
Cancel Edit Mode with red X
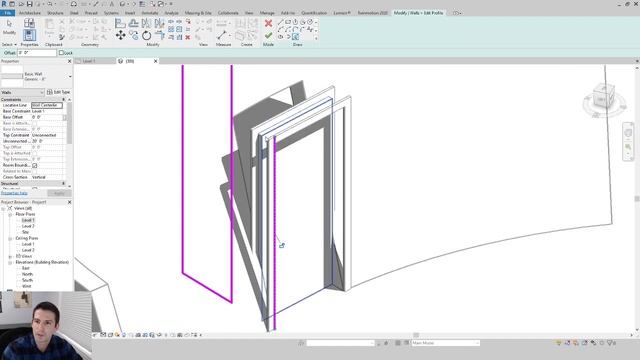(x=268, y=23)
